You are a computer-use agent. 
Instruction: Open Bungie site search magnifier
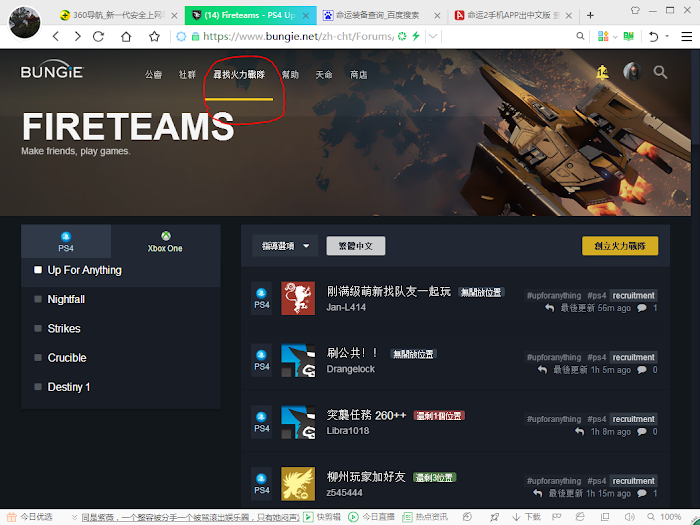click(x=660, y=72)
